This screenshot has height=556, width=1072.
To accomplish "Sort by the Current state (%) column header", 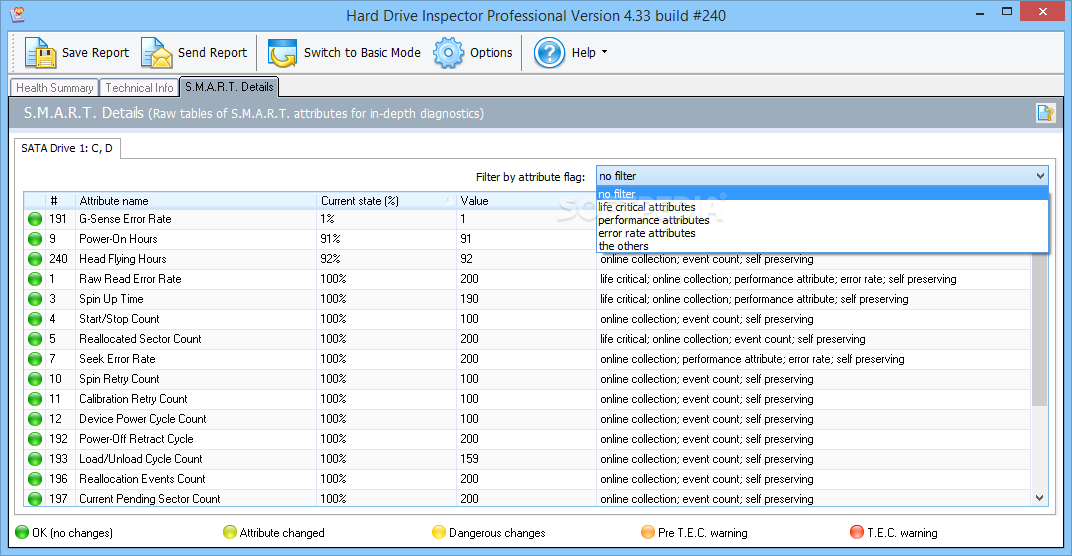I will pos(386,200).
